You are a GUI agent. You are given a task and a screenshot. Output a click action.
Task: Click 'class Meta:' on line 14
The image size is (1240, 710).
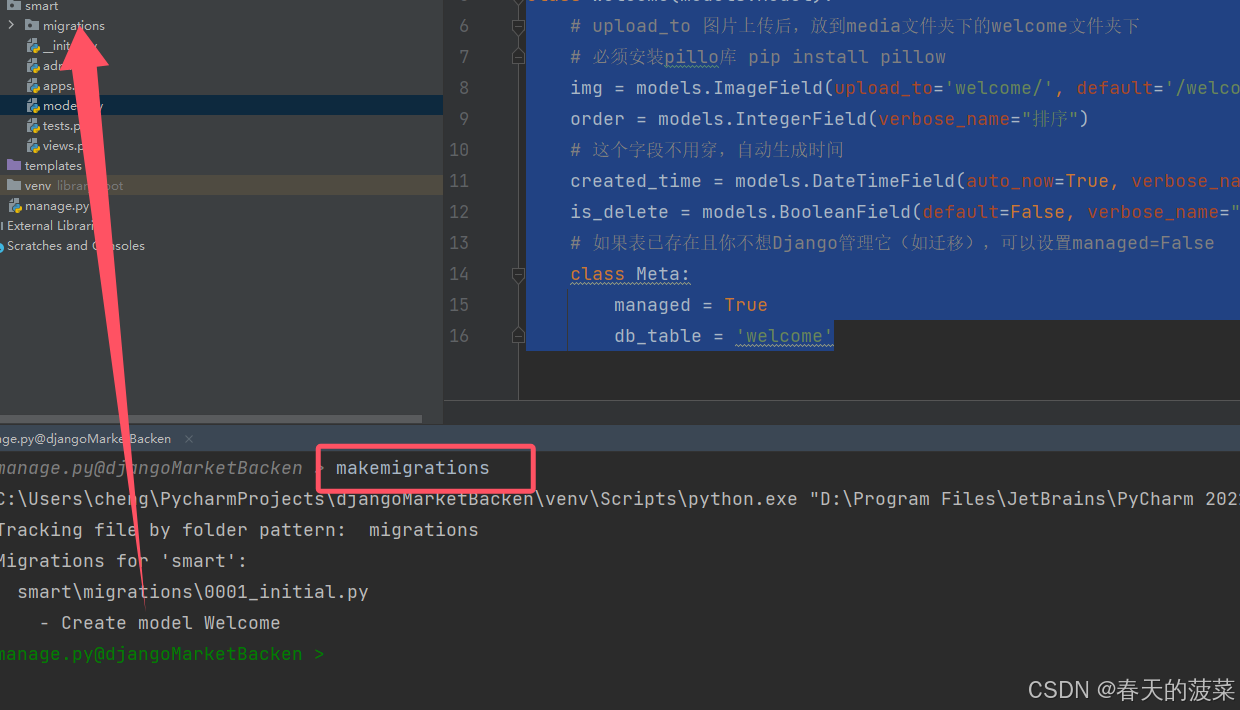(x=630, y=274)
